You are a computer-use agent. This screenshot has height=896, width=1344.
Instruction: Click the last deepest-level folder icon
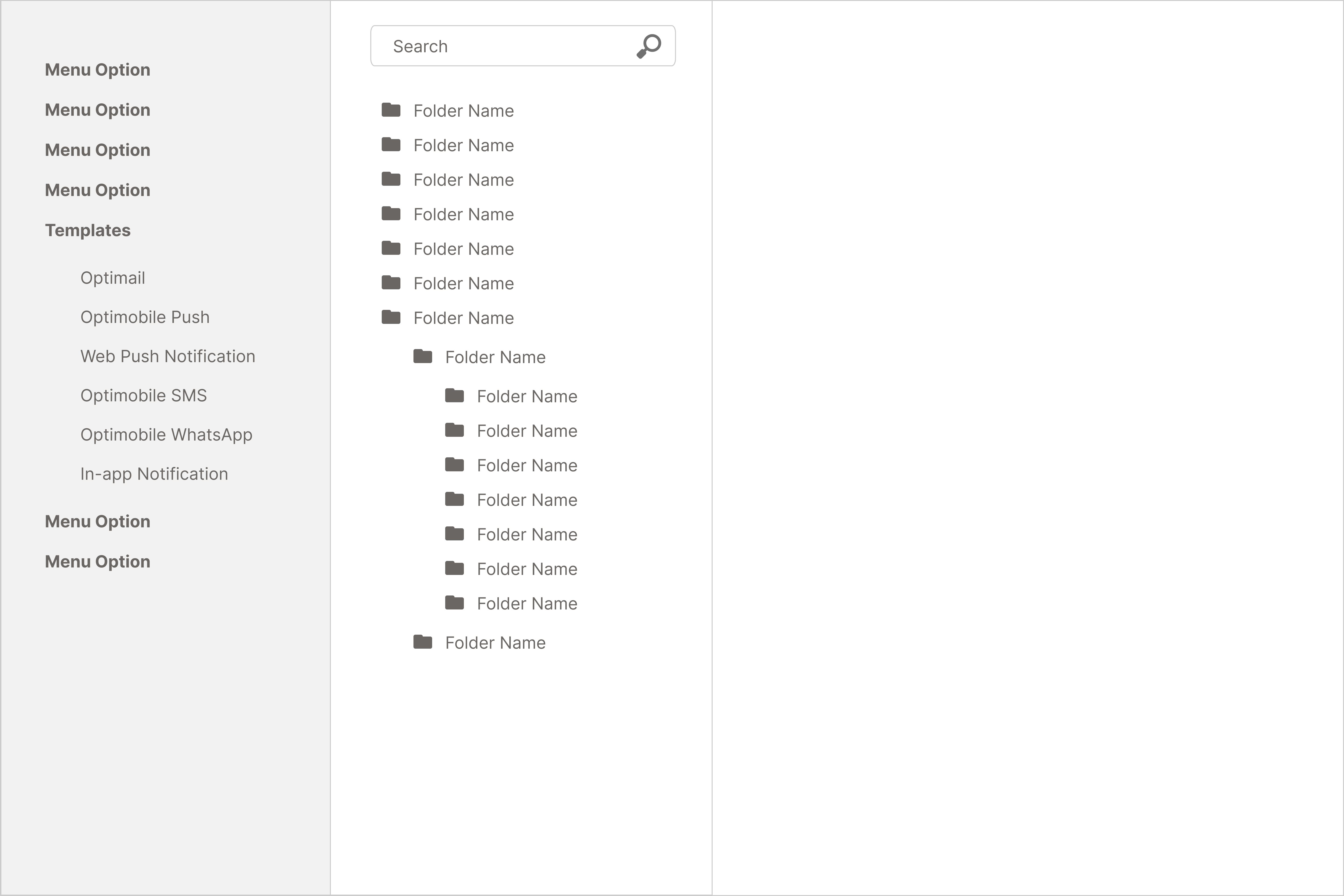tap(455, 603)
